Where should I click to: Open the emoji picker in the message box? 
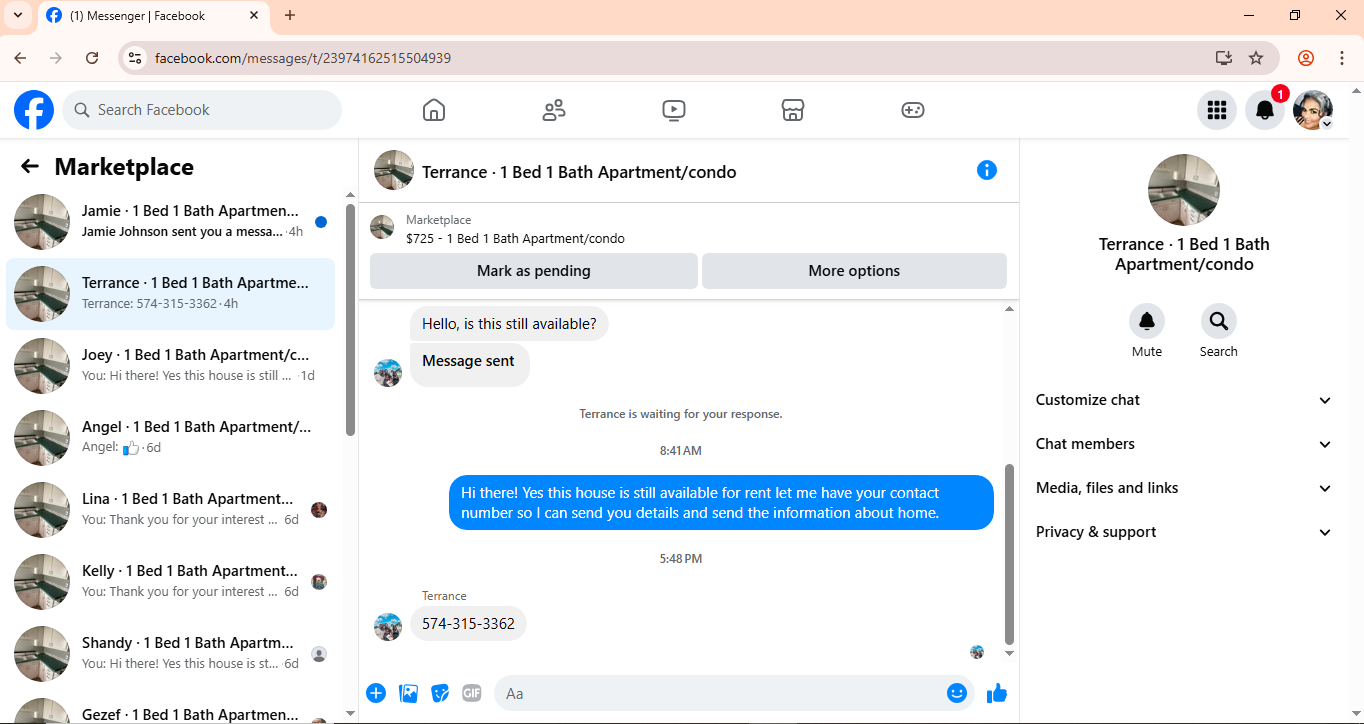pyautogui.click(x=957, y=693)
